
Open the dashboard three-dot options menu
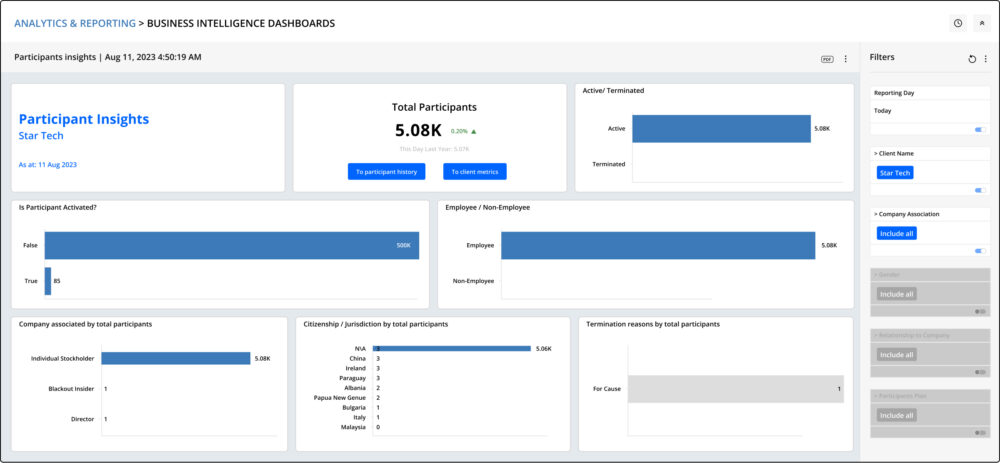click(845, 59)
